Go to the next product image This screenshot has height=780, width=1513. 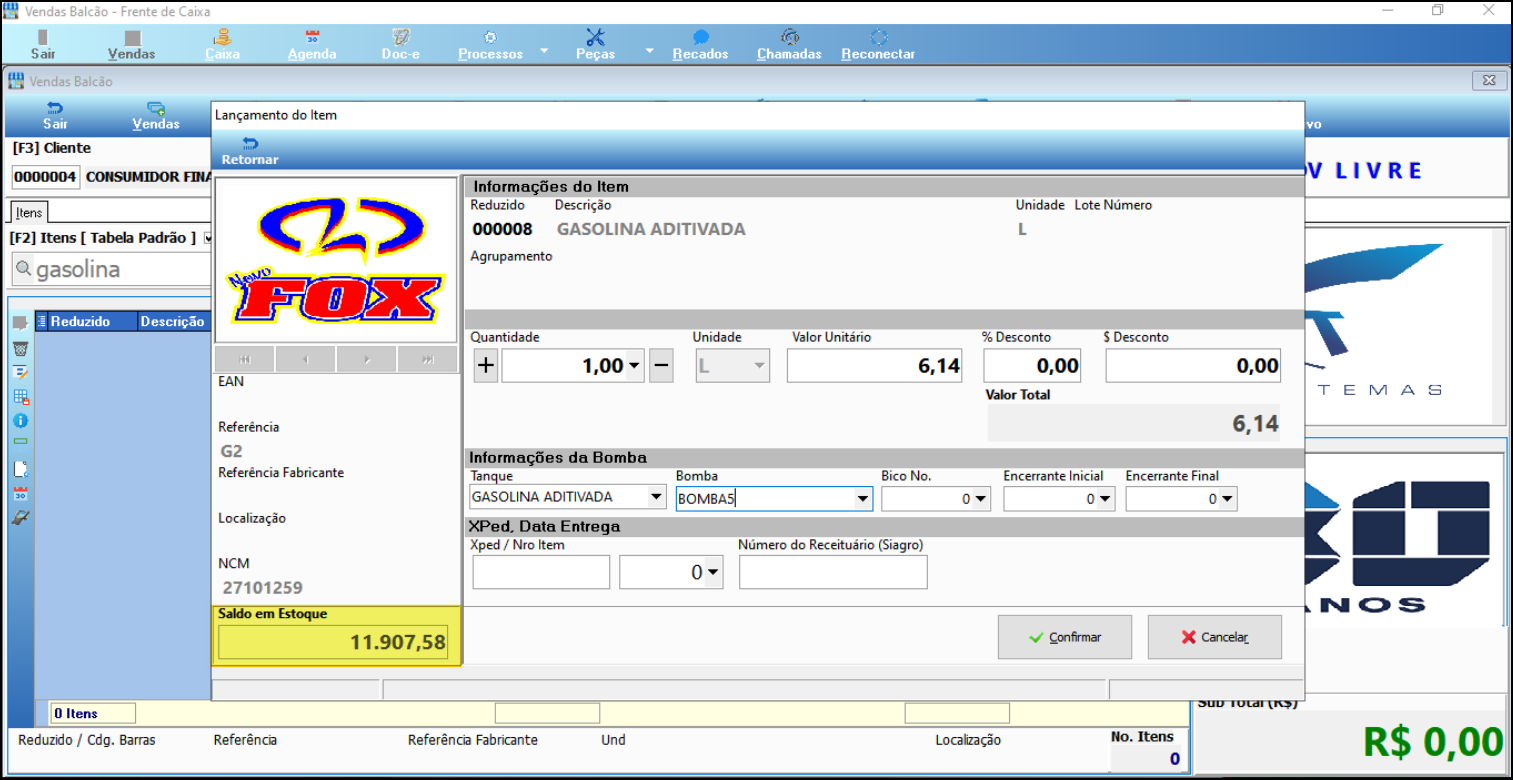[367, 360]
